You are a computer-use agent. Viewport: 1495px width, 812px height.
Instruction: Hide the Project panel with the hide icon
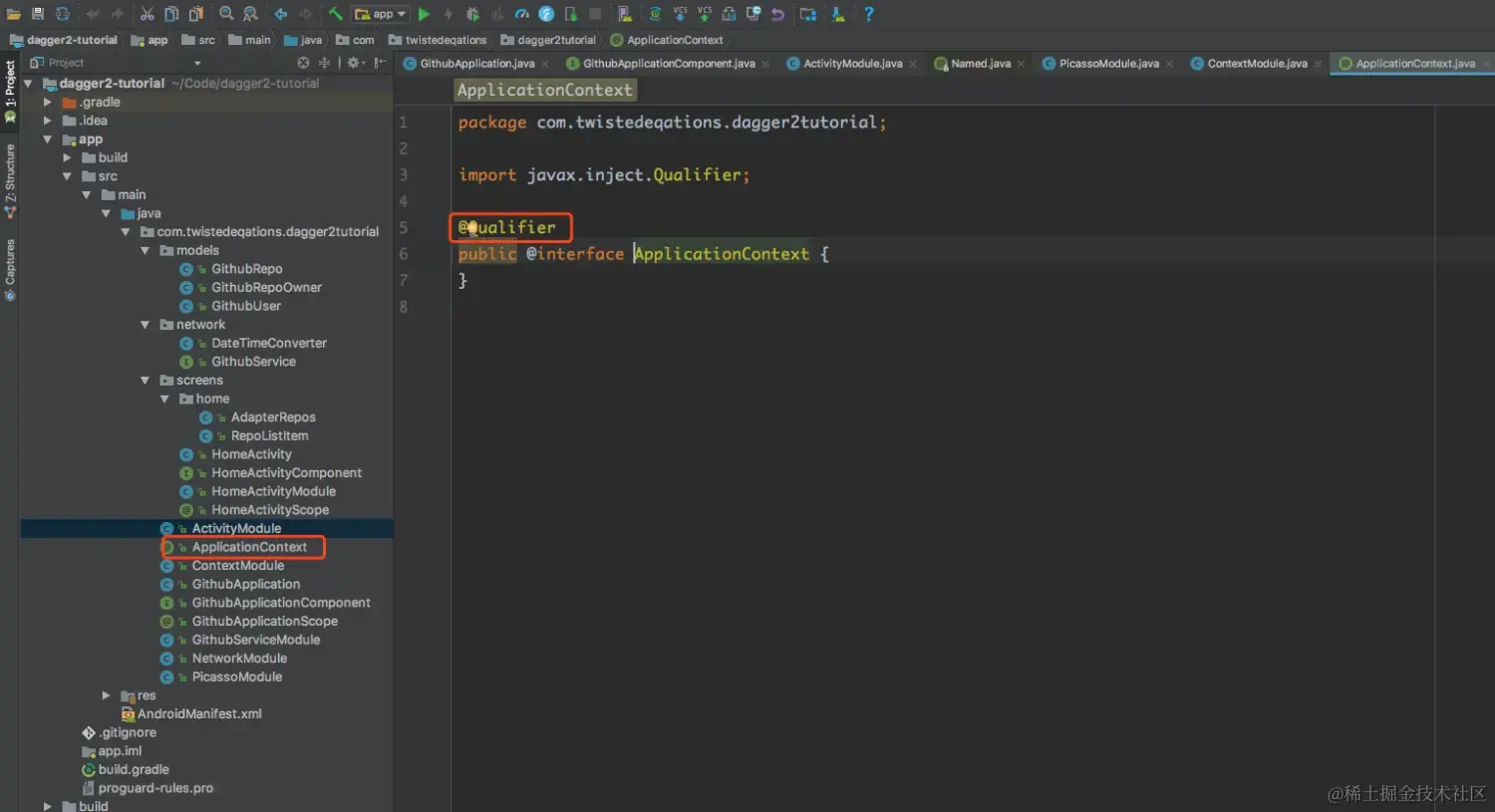[380, 63]
